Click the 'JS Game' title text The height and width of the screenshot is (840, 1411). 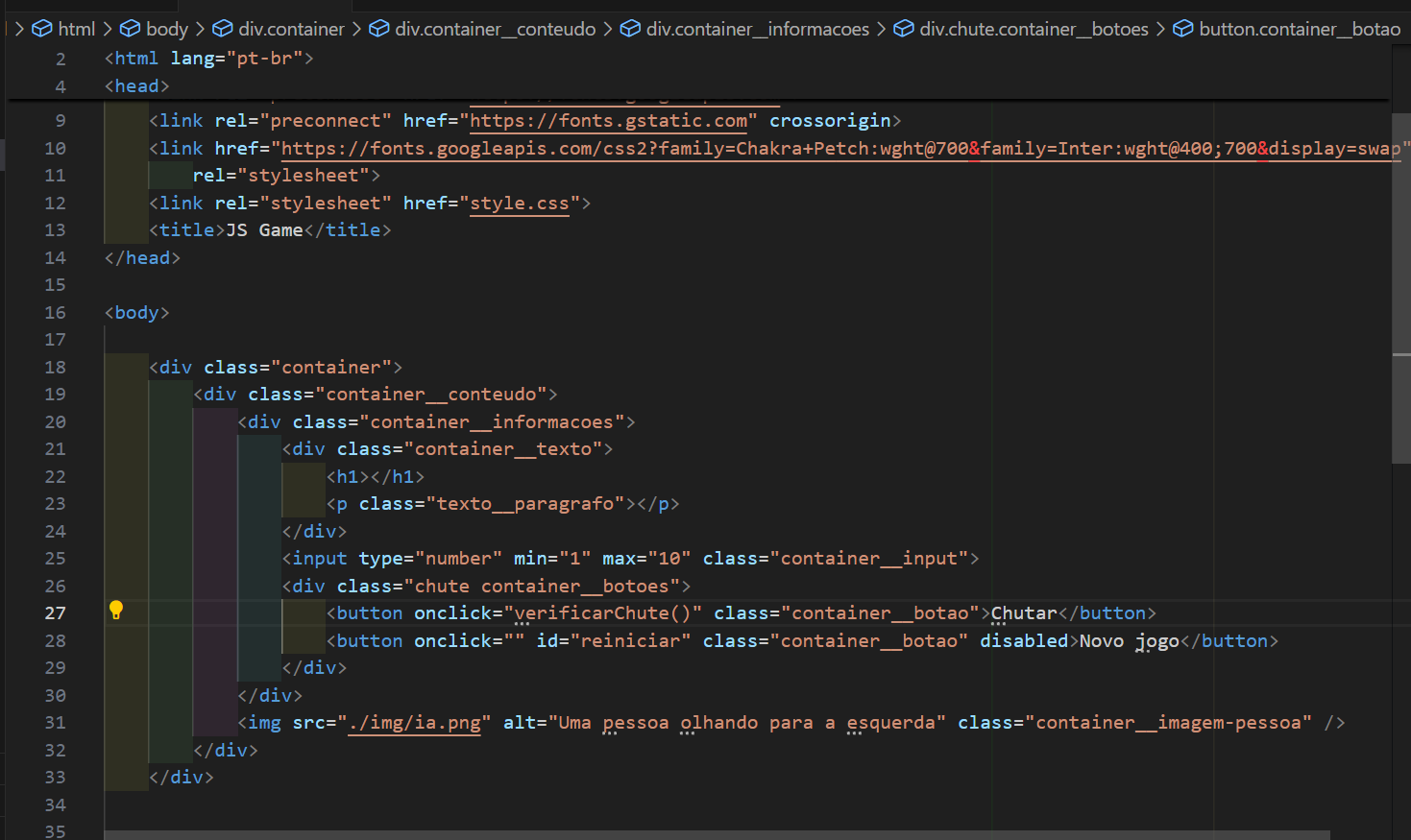264,230
